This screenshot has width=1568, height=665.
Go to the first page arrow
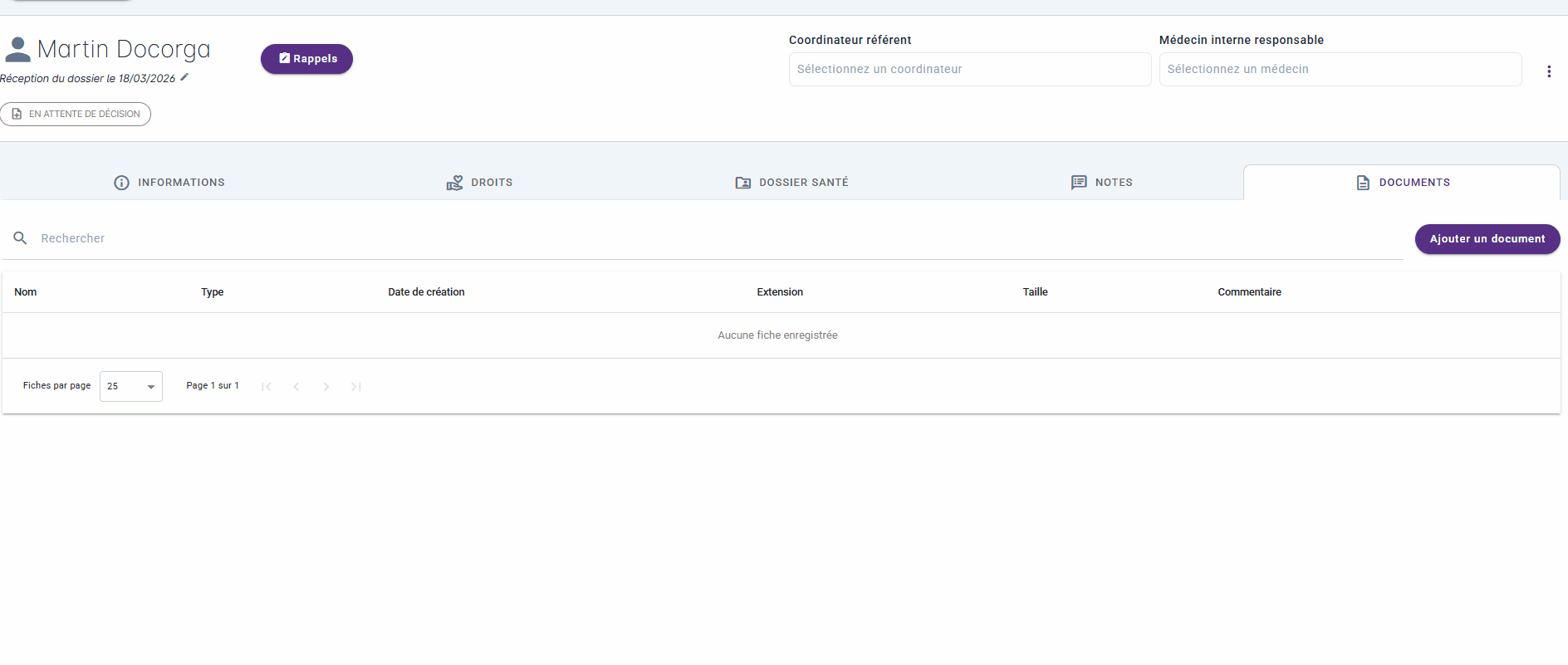tap(267, 387)
